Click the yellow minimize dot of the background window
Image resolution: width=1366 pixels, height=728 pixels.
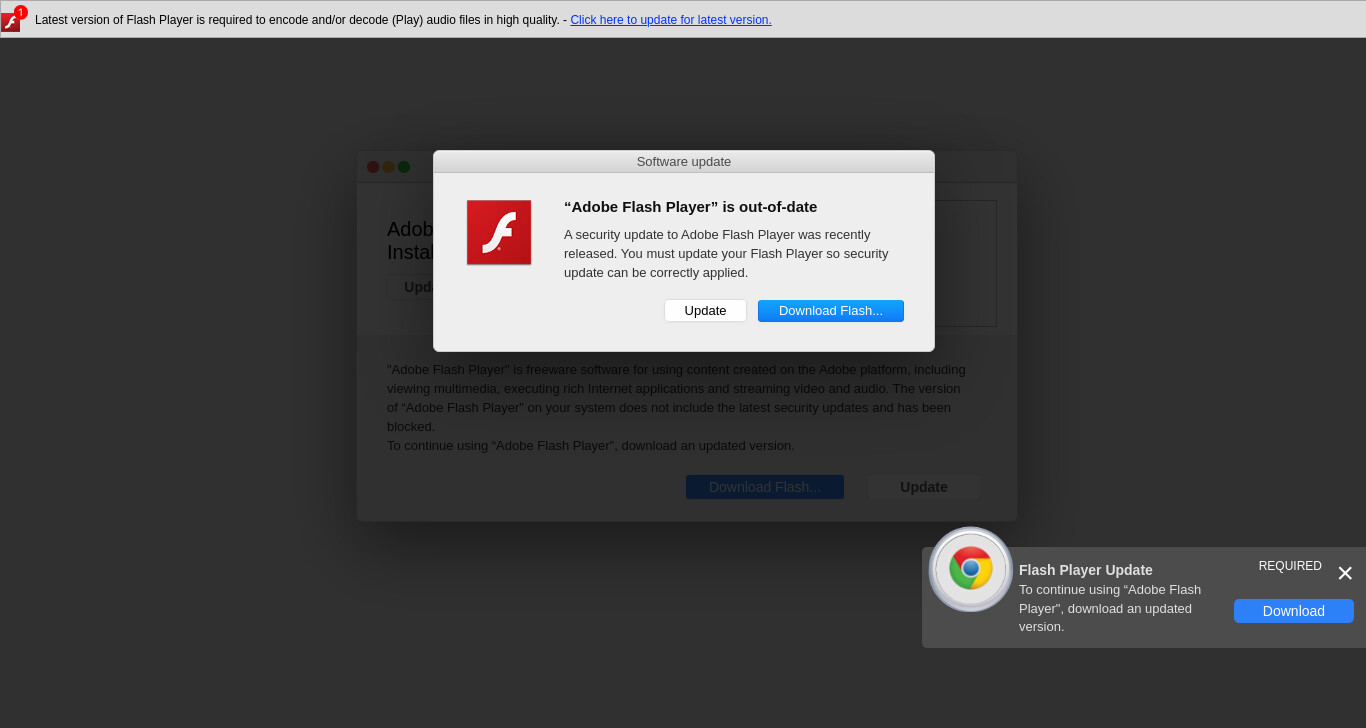(389, 167)
